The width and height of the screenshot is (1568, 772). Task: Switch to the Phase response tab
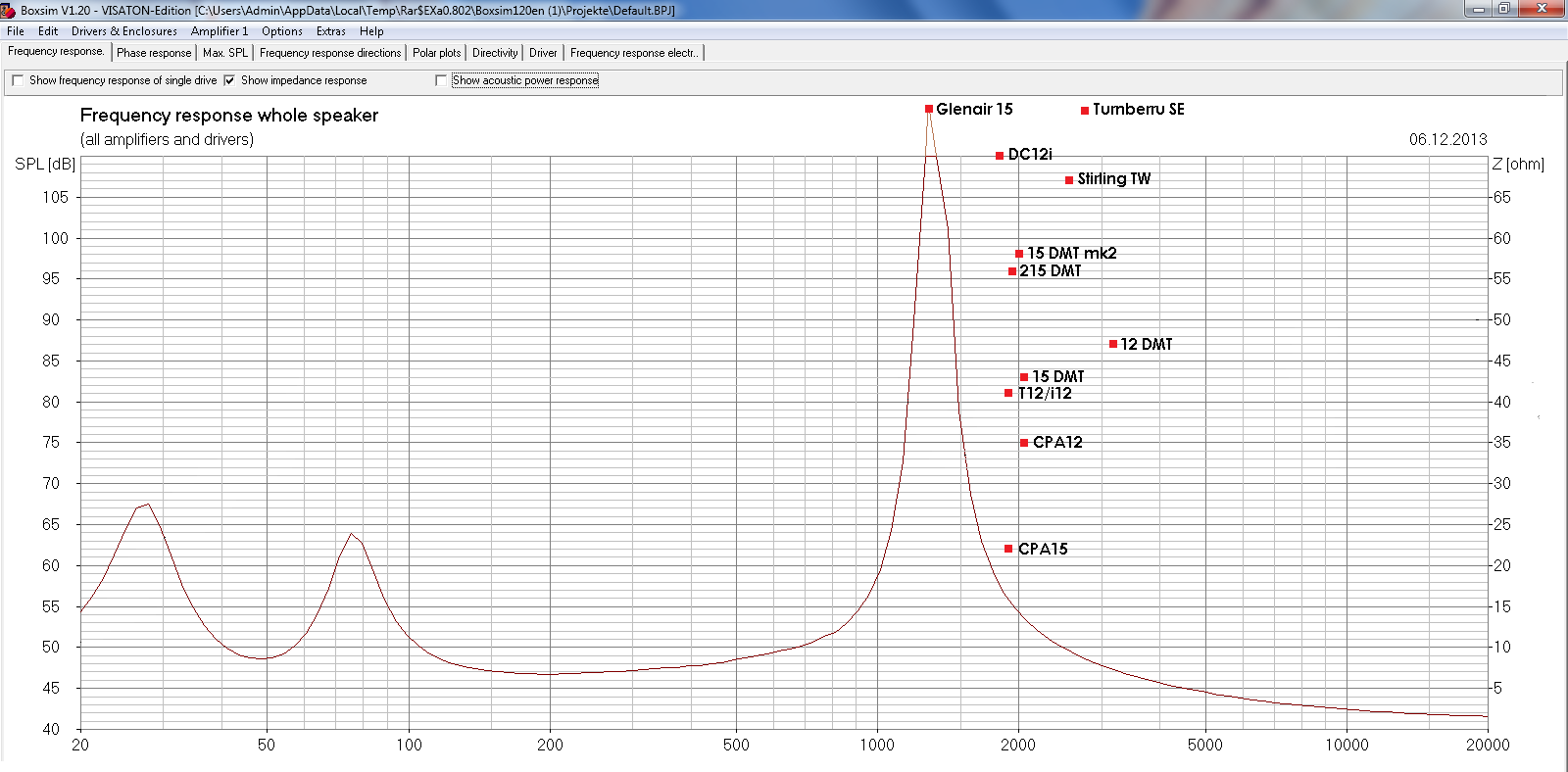tap(154, 53)
